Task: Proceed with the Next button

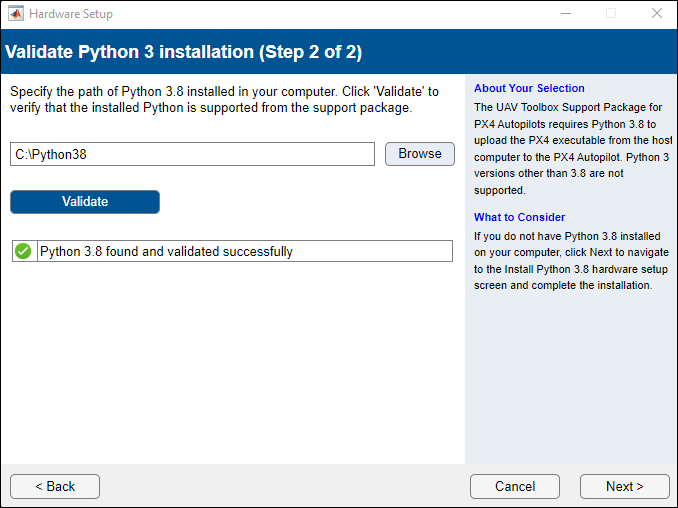Action: [x=624, y=486]
